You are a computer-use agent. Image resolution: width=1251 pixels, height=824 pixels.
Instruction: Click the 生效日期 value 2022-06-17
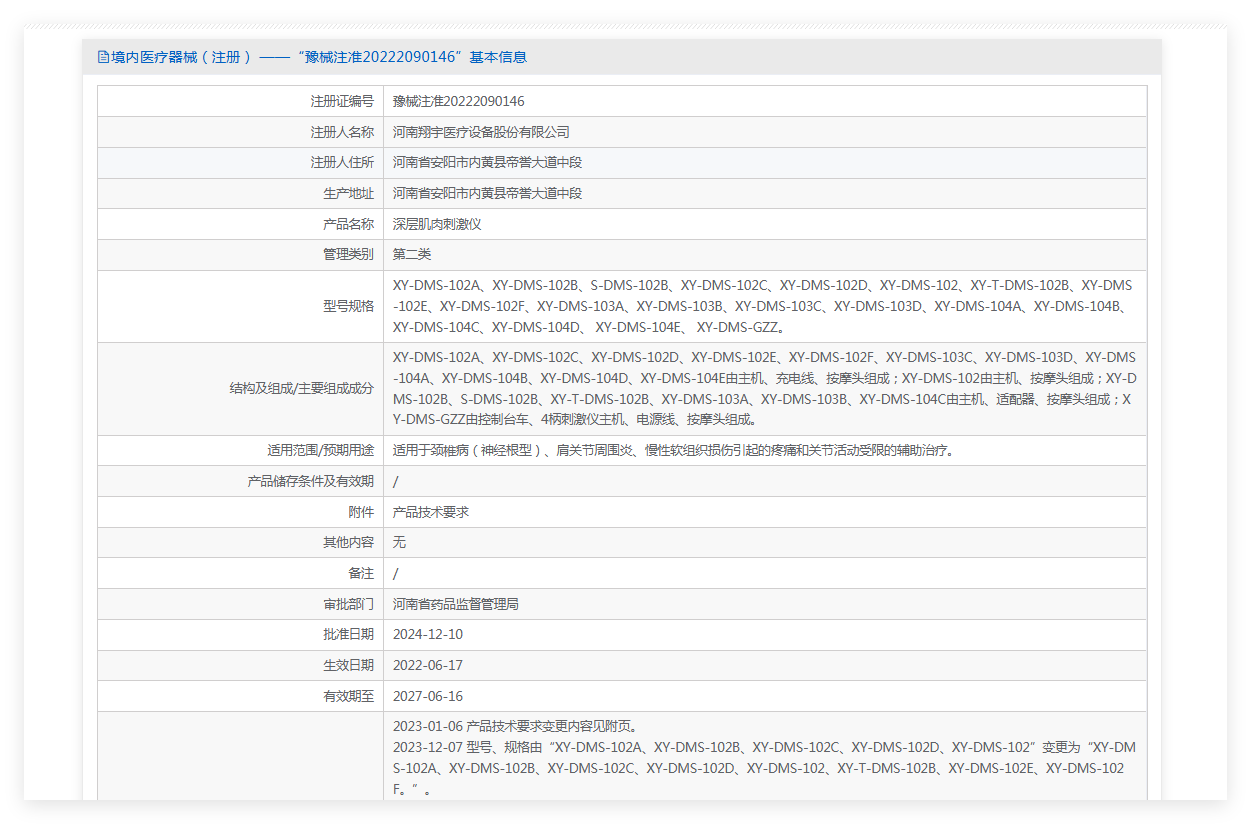pos(428,665)
